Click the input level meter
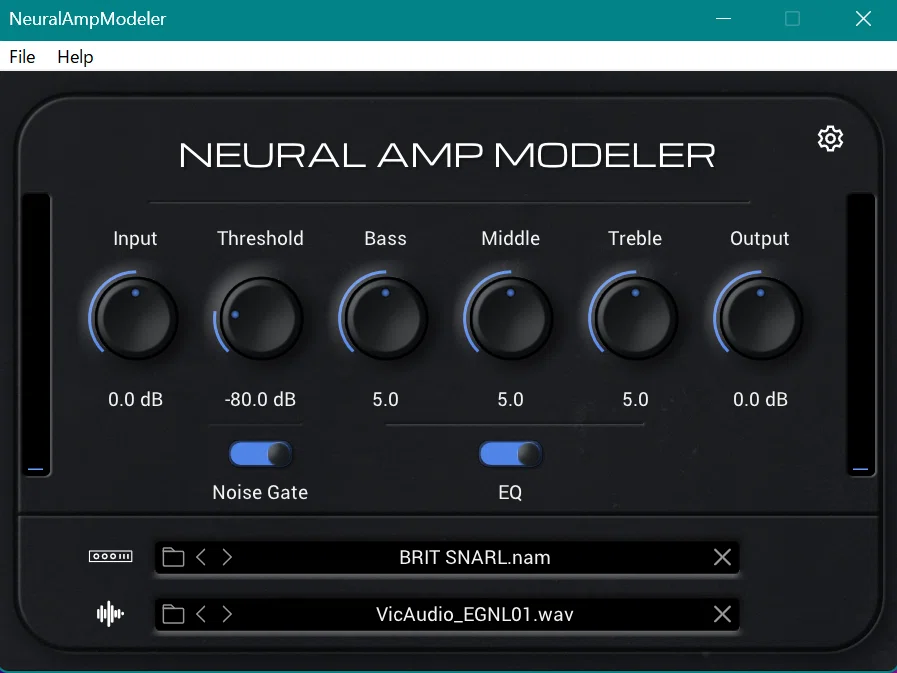The height and width of the screenshot is (673, 897). (x=36, y=335)
